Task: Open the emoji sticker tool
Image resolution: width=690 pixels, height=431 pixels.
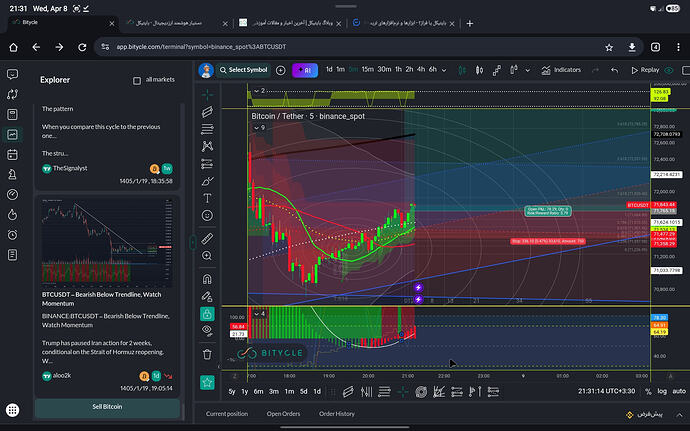Action: tap(207, 215)
